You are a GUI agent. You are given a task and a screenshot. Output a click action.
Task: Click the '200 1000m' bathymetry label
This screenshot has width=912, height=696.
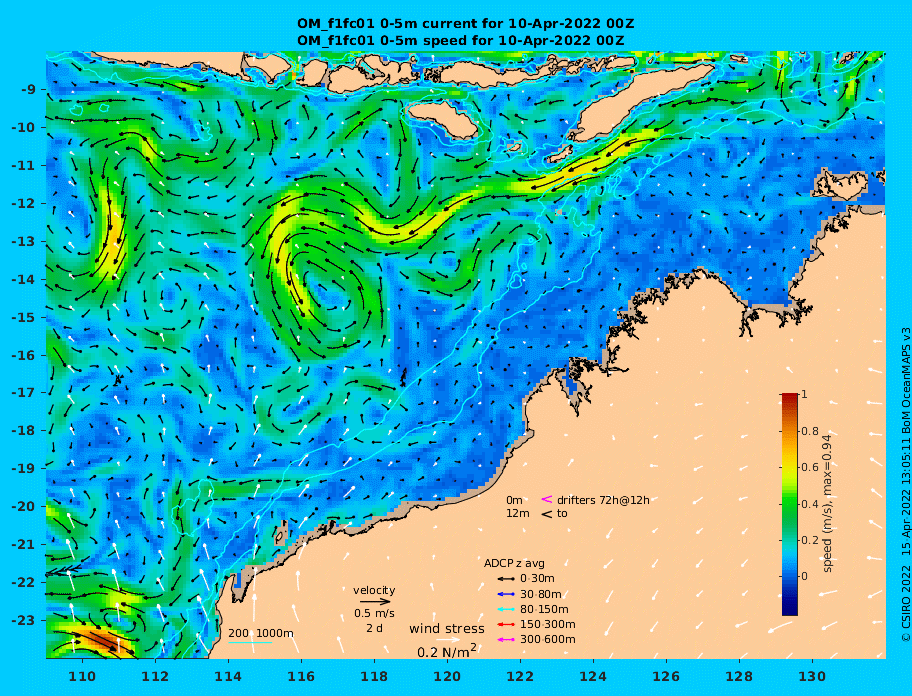point(261,633)
